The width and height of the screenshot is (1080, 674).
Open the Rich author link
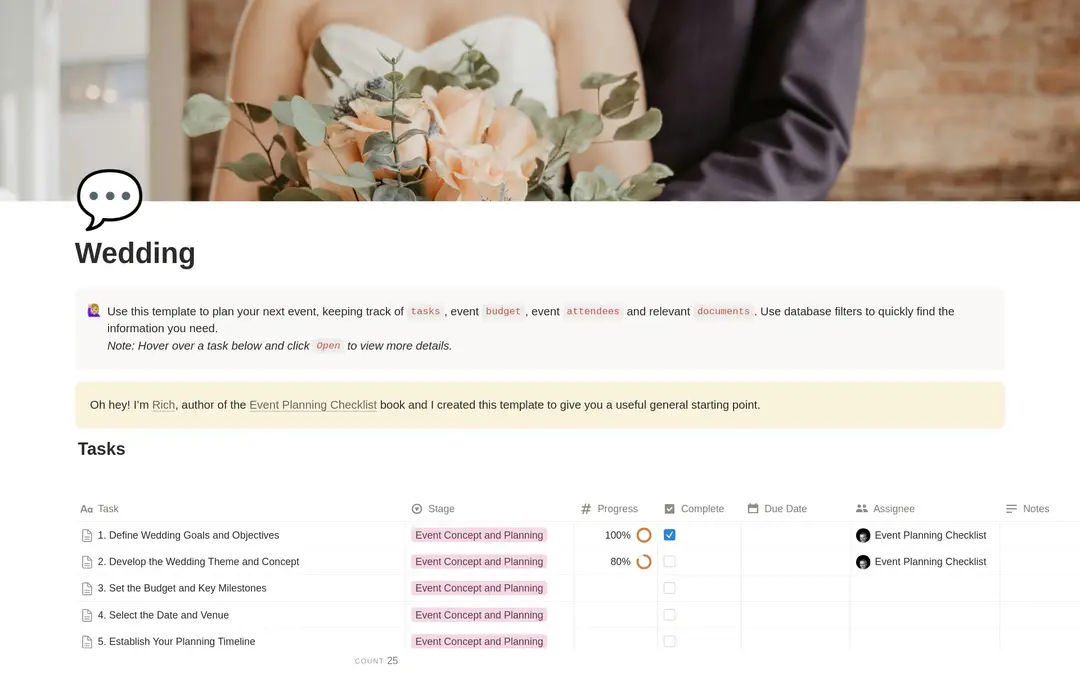coord(163,405)
